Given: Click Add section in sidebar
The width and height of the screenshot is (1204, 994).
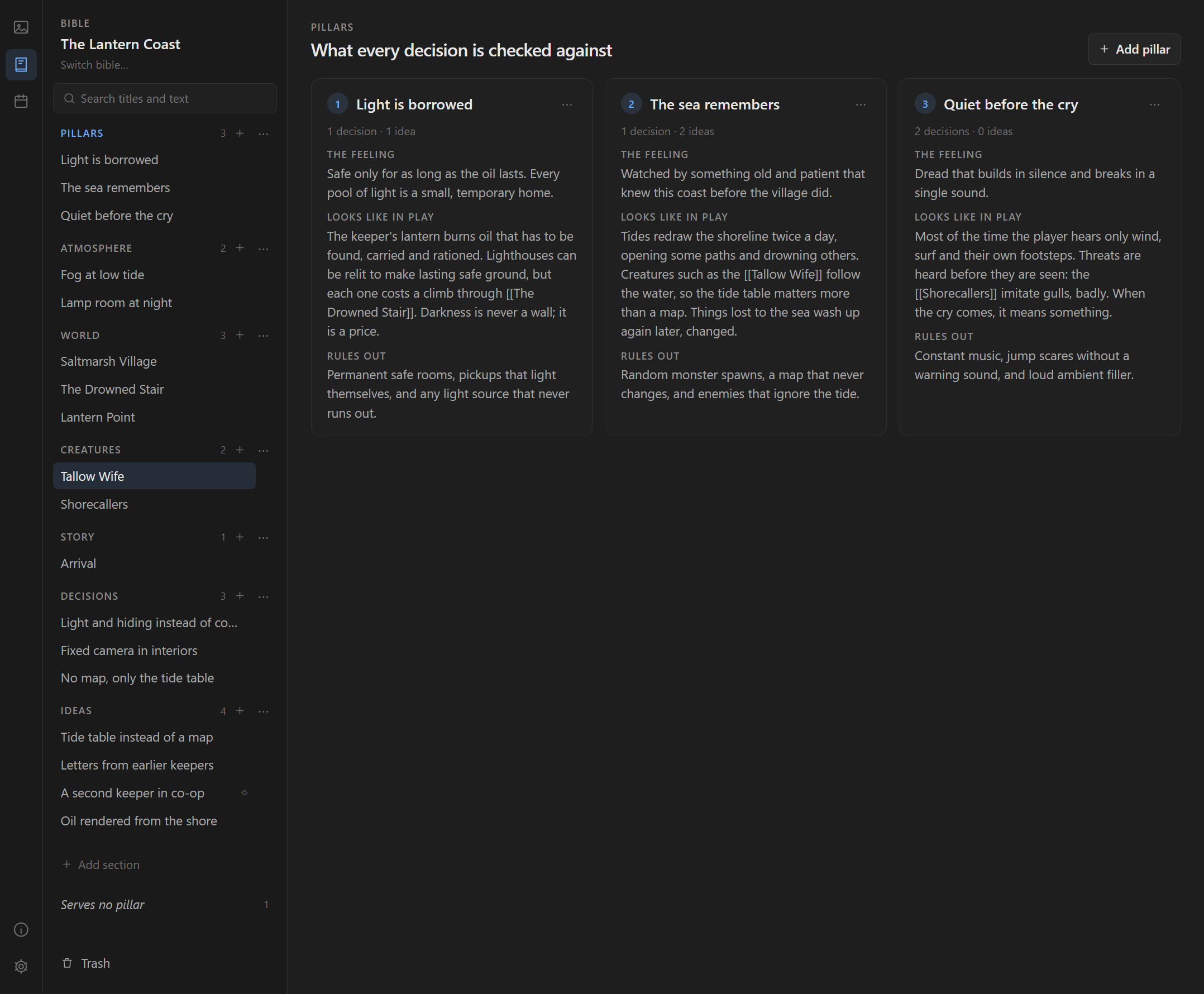Looking at the screenshot, I should [x=101, y=864].
